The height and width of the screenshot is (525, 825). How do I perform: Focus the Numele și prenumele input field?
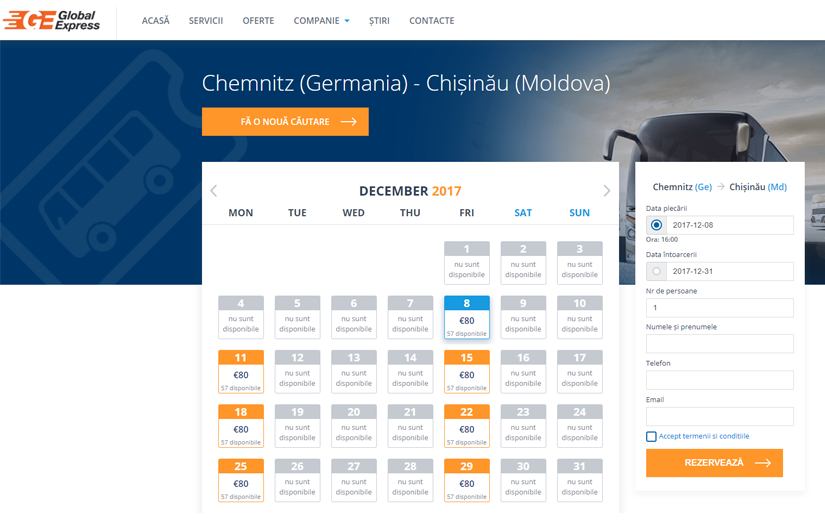[720, 344]
